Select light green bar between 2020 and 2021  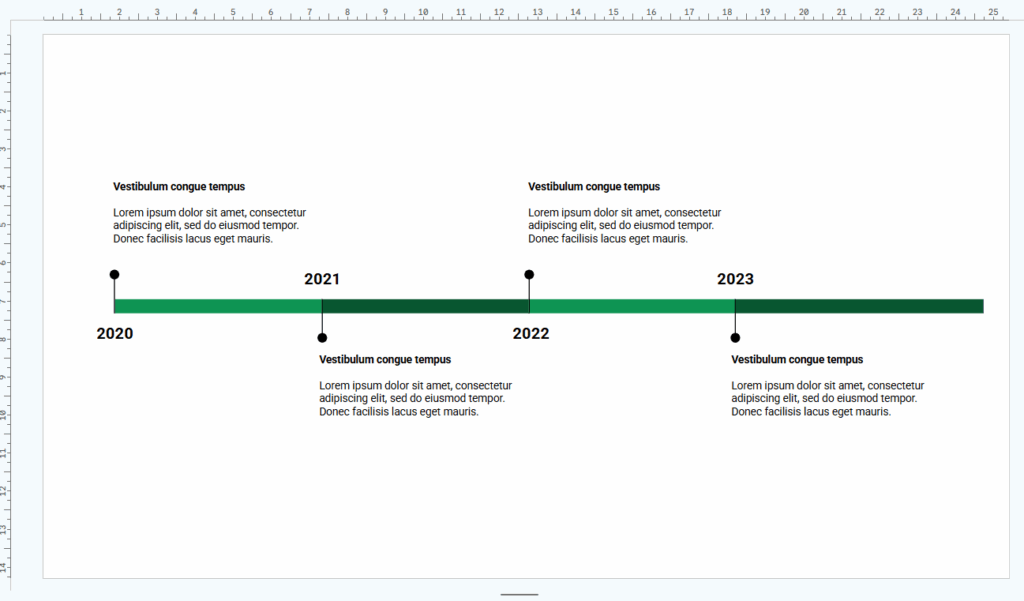point(218,306)
